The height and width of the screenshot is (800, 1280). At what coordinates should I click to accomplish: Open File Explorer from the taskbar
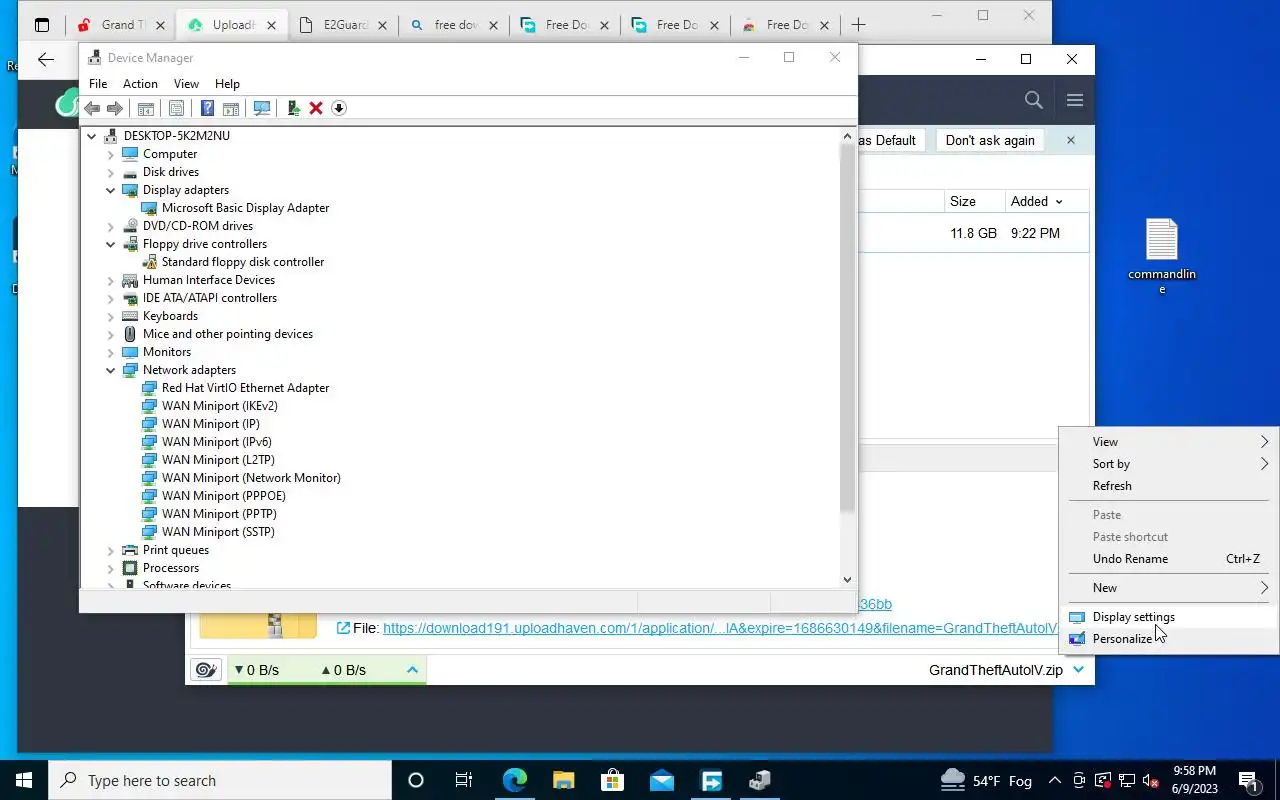pos(563,780)
